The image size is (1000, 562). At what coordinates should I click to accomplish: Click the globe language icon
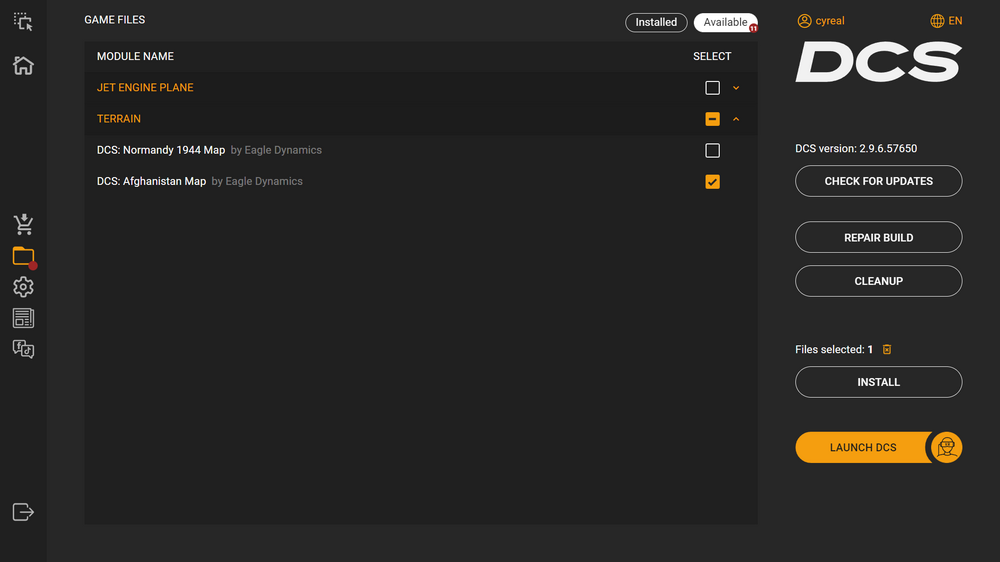tap(937, 21)
